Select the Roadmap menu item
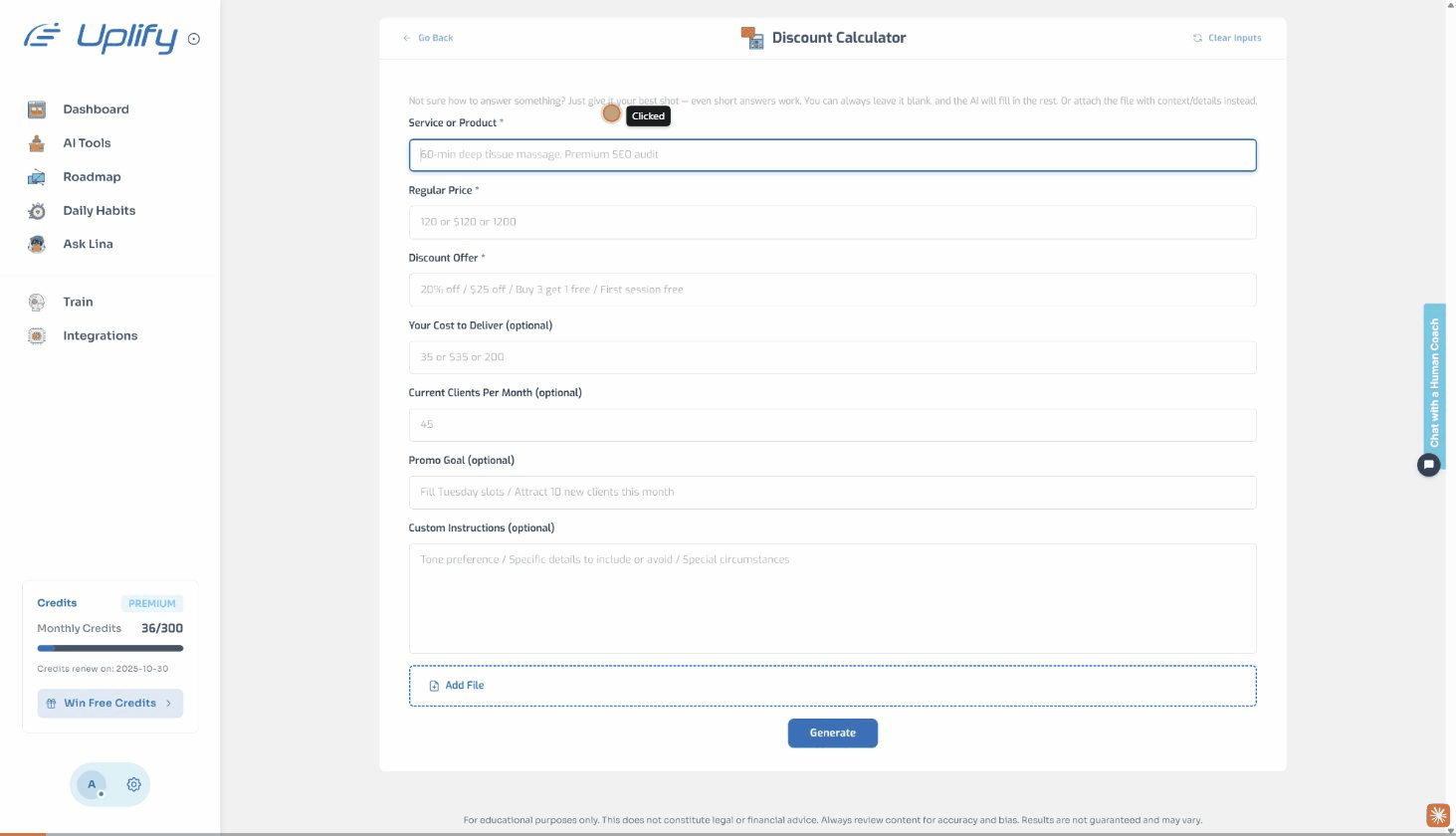The image size is (1456, 836). (x=92, y=177)
